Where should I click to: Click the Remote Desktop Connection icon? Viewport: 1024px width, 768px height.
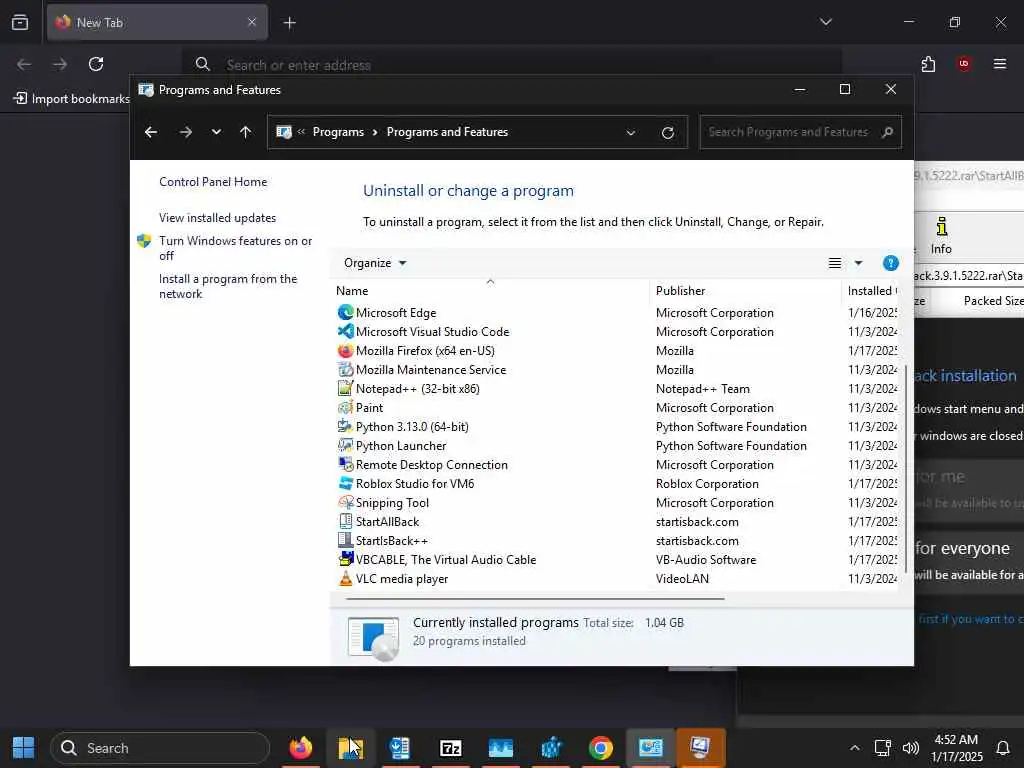pos(345,464)
